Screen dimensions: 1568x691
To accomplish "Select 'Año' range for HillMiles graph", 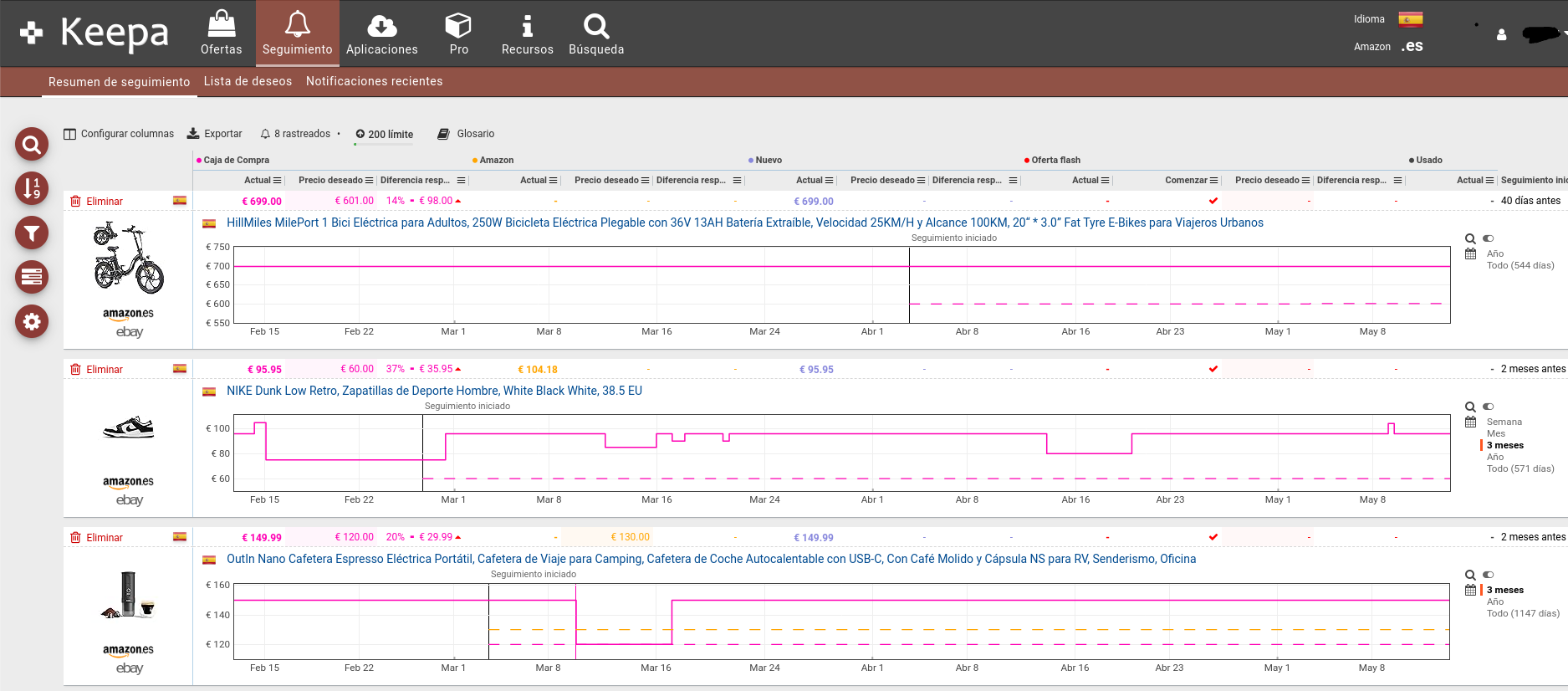I will pos(1495,254).
